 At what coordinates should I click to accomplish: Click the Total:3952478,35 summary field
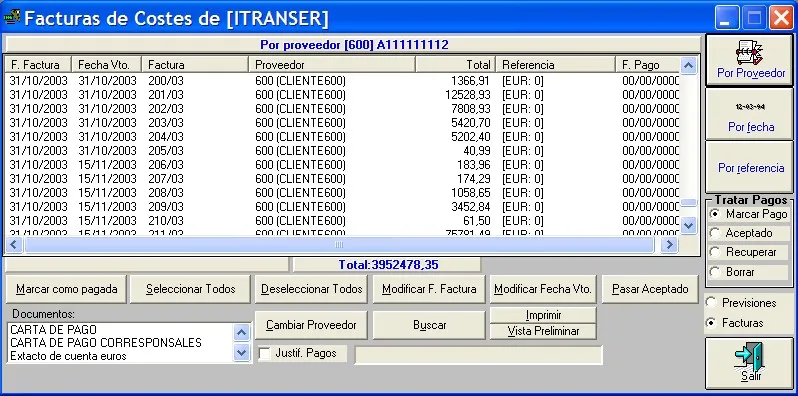(x=387, y=265)
